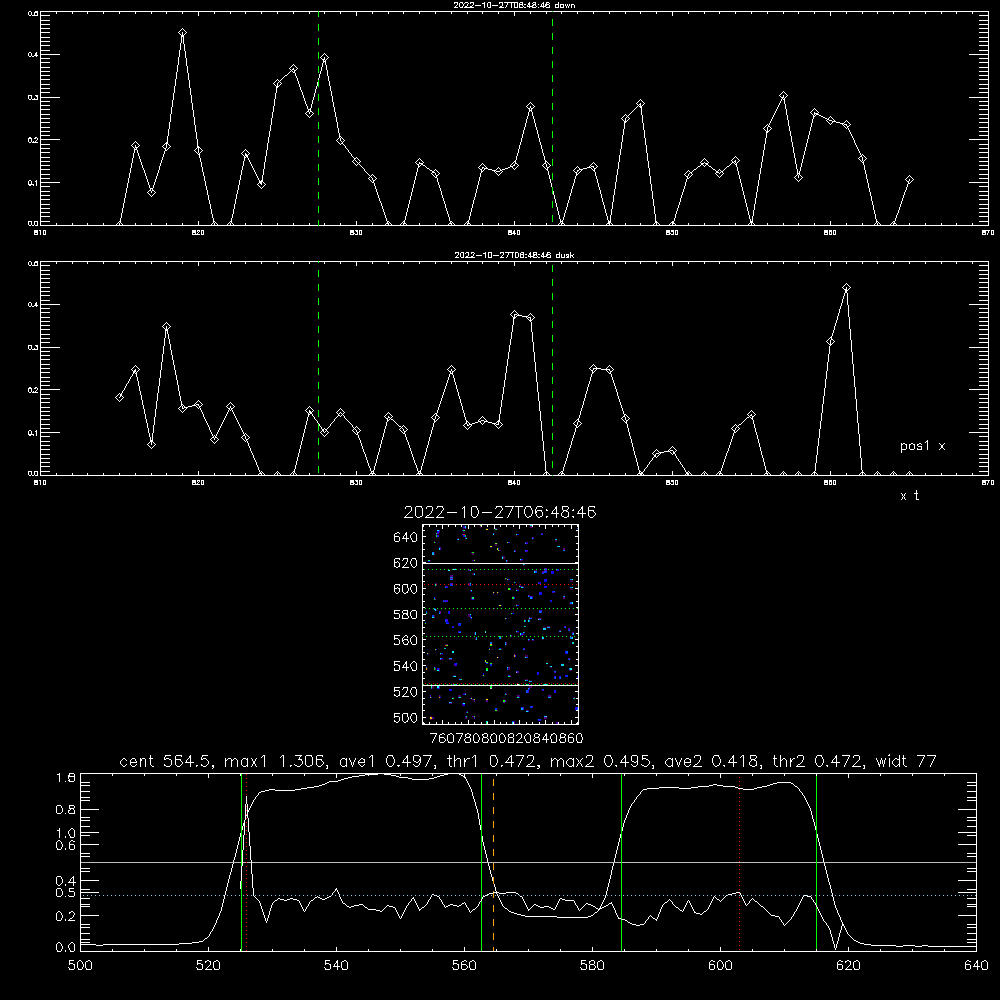
Task: Click the bottom plot x-axis label '500'
Action: pyautogui.click(x=80, y=966)
